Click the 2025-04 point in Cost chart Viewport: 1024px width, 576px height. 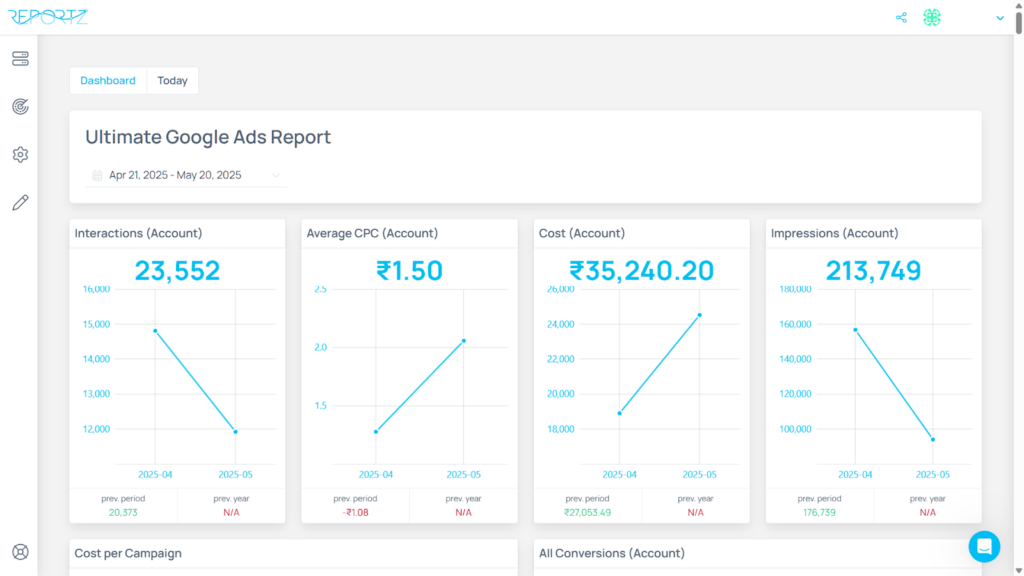point(620,413)
